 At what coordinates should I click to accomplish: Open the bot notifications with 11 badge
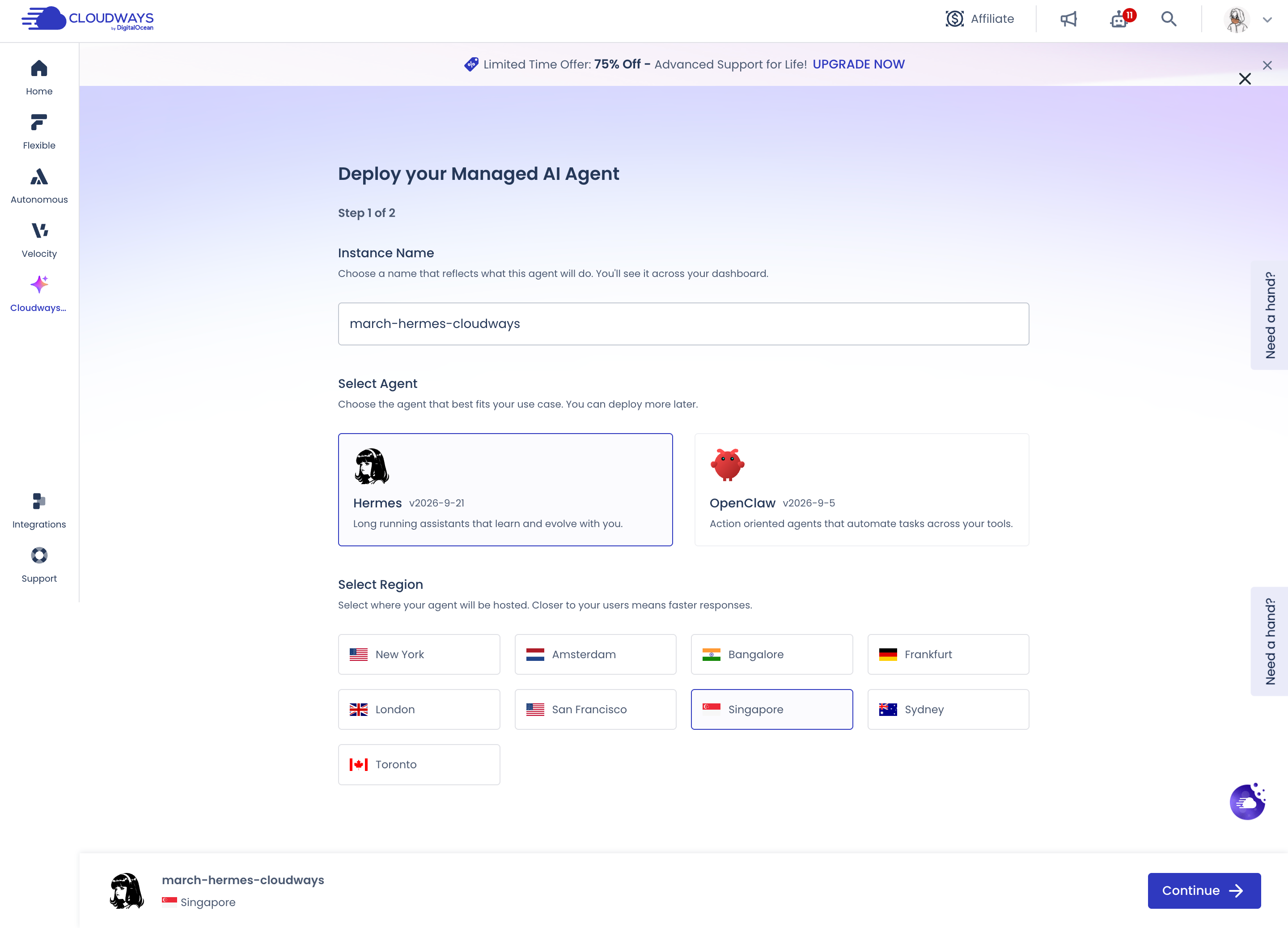point(1122,19)
